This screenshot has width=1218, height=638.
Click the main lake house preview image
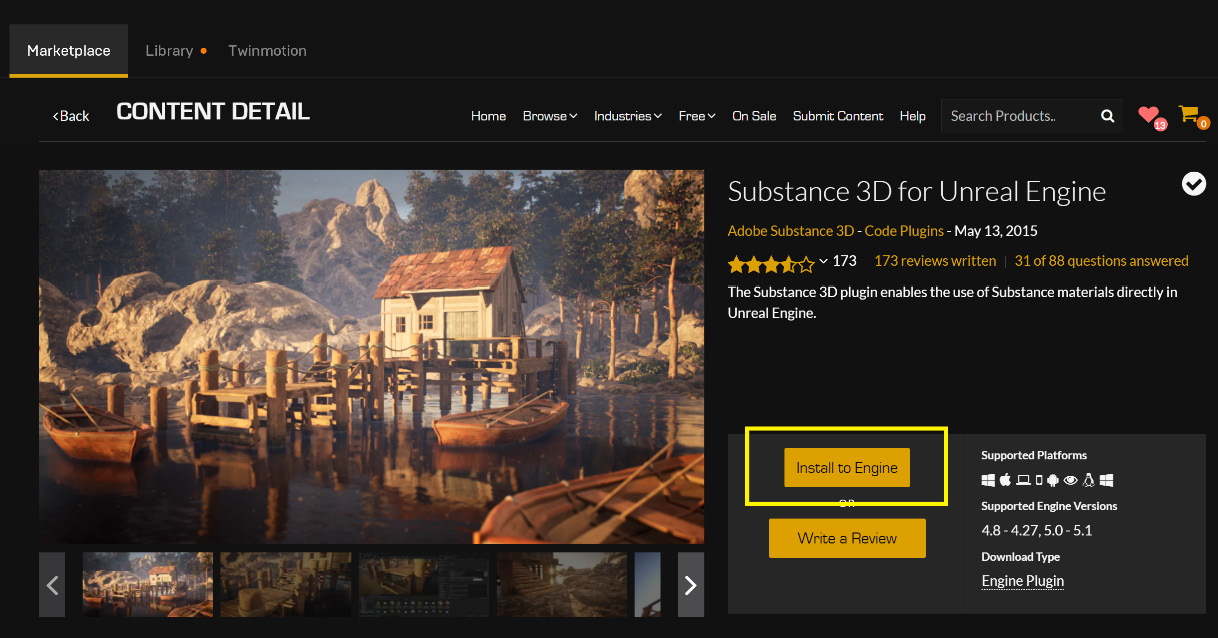[371, 357]
